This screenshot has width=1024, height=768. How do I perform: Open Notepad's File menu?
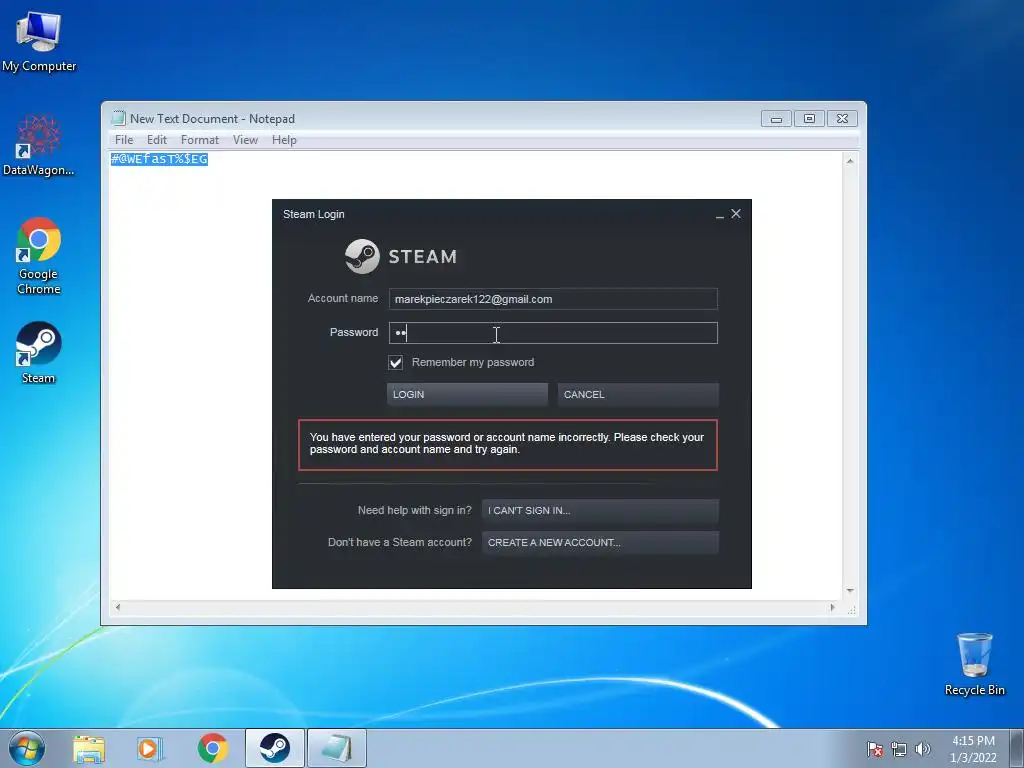[124, 140]
